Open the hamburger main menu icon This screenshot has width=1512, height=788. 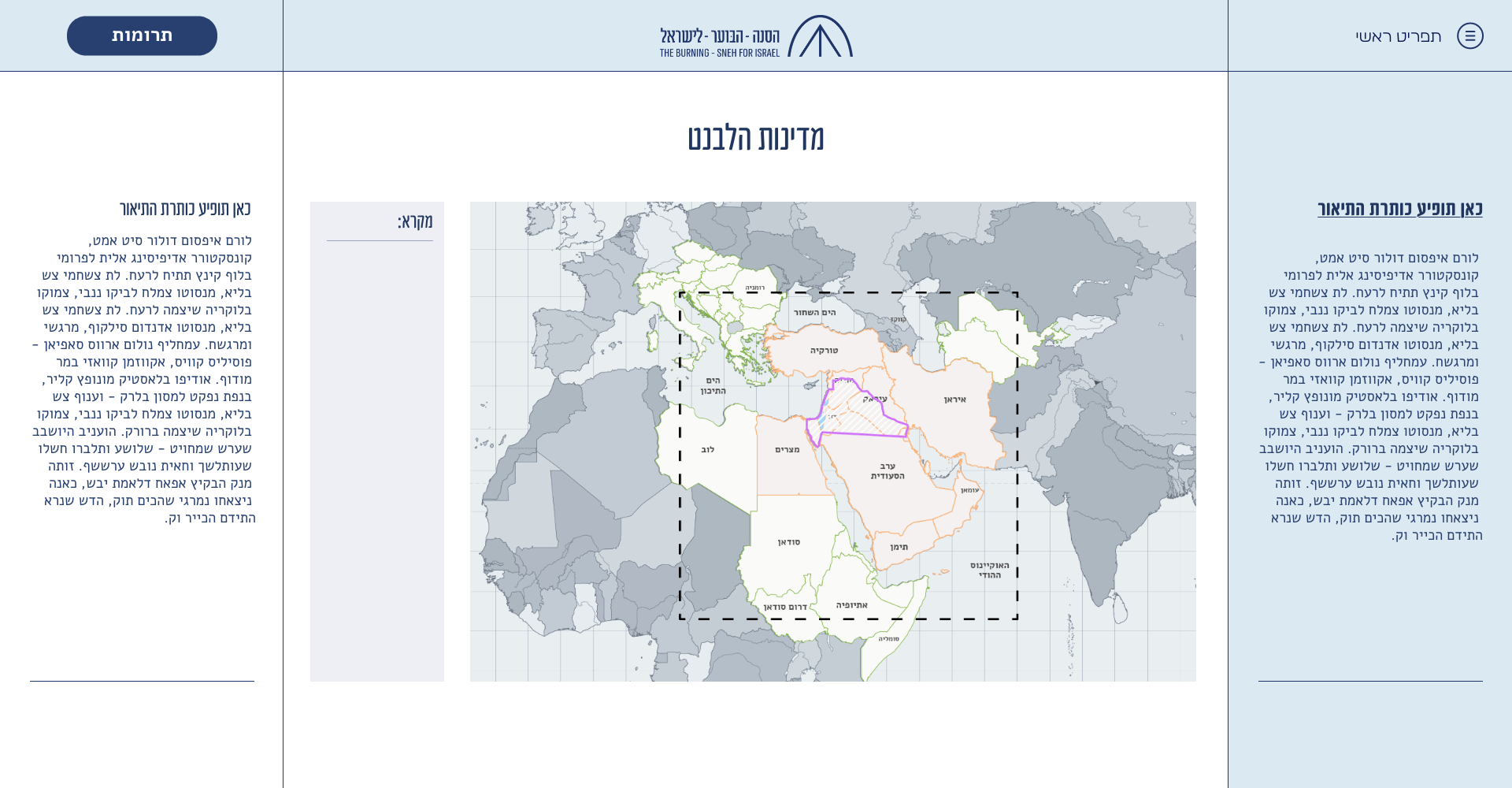point(1469,36)
